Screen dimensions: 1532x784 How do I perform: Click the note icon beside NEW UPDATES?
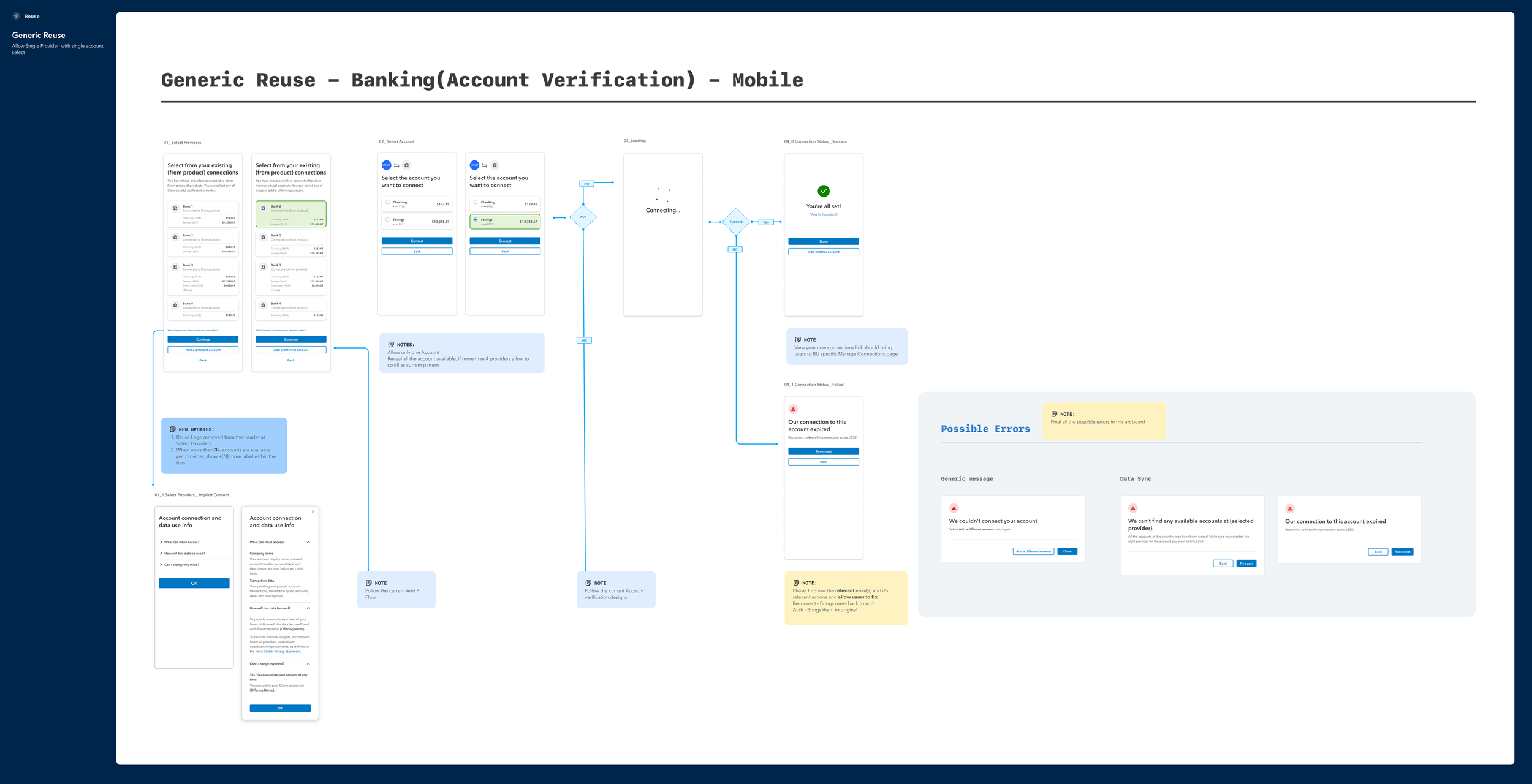[173, 429]
